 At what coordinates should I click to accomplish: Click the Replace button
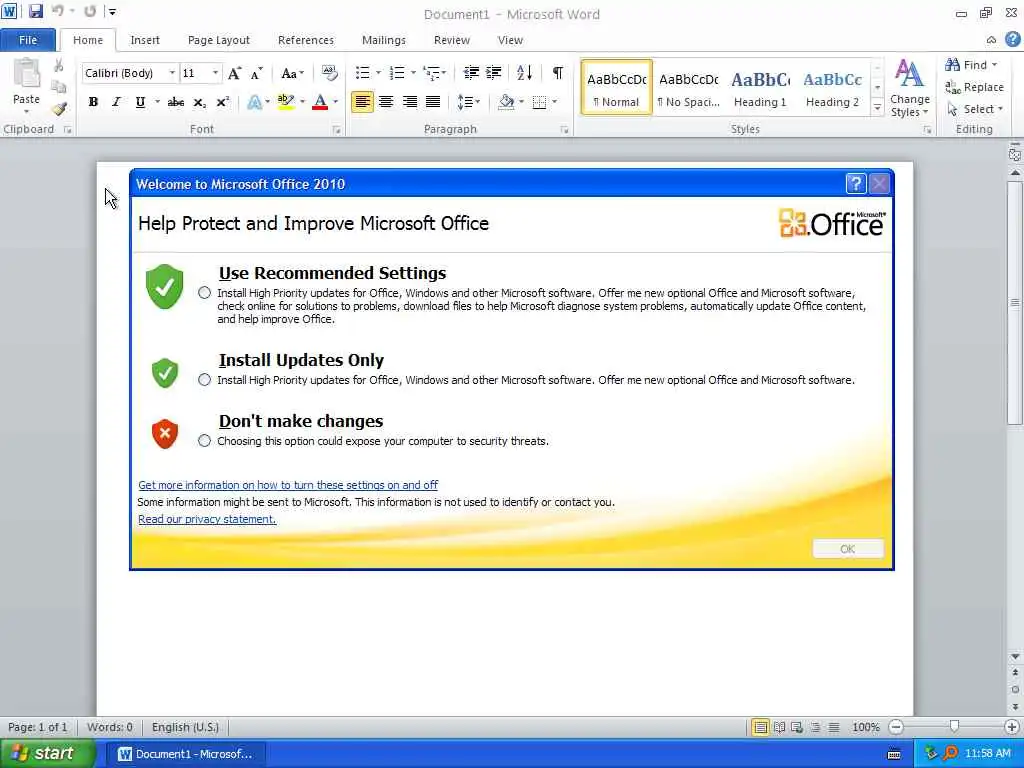pyautogui.click(x=974, y=87)
